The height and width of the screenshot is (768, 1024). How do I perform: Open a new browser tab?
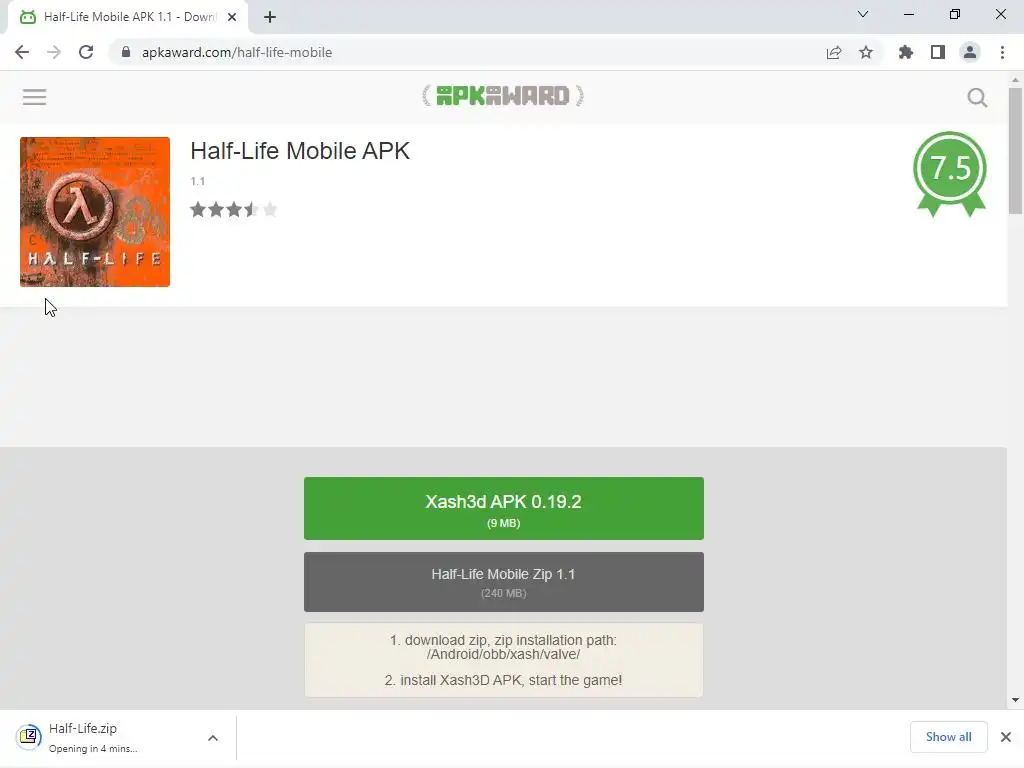[x=270, y=17]
